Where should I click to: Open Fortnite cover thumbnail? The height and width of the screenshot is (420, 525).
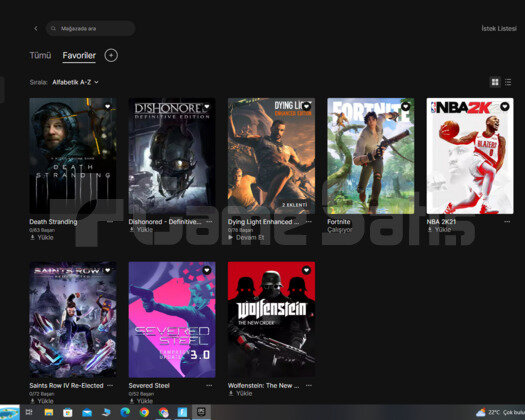(x=371, y=156)
